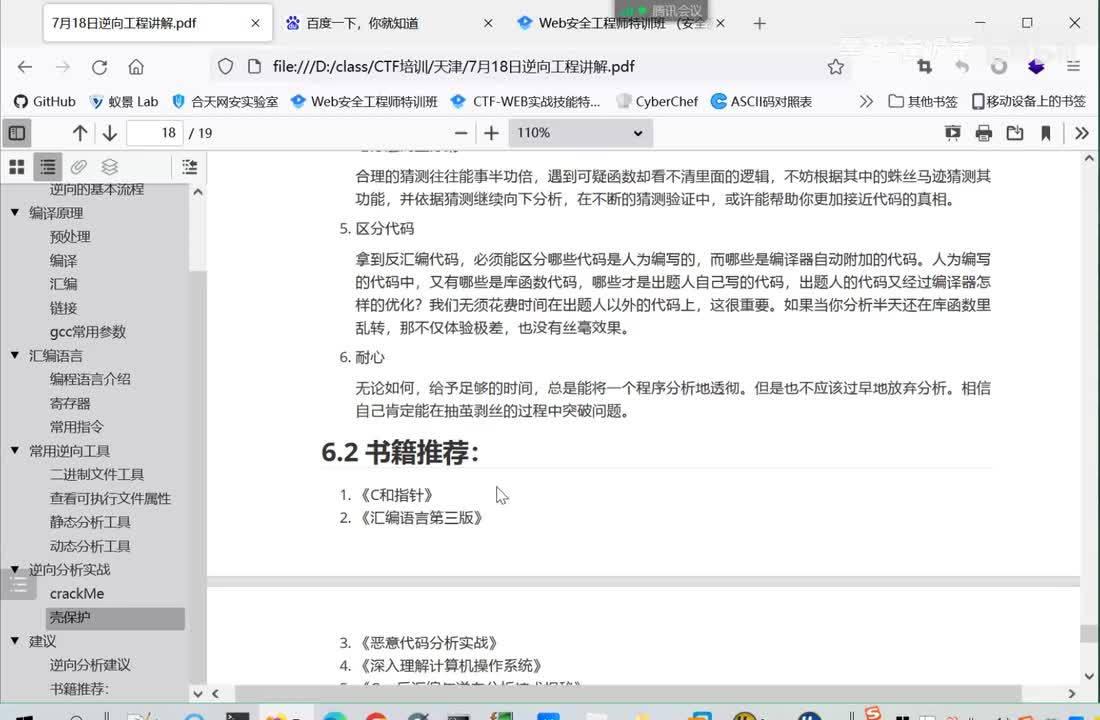This screenshot has height=720, width=1100.
Task: Click the vertical scrollbar thumb of PDF
Action: 1089,633
